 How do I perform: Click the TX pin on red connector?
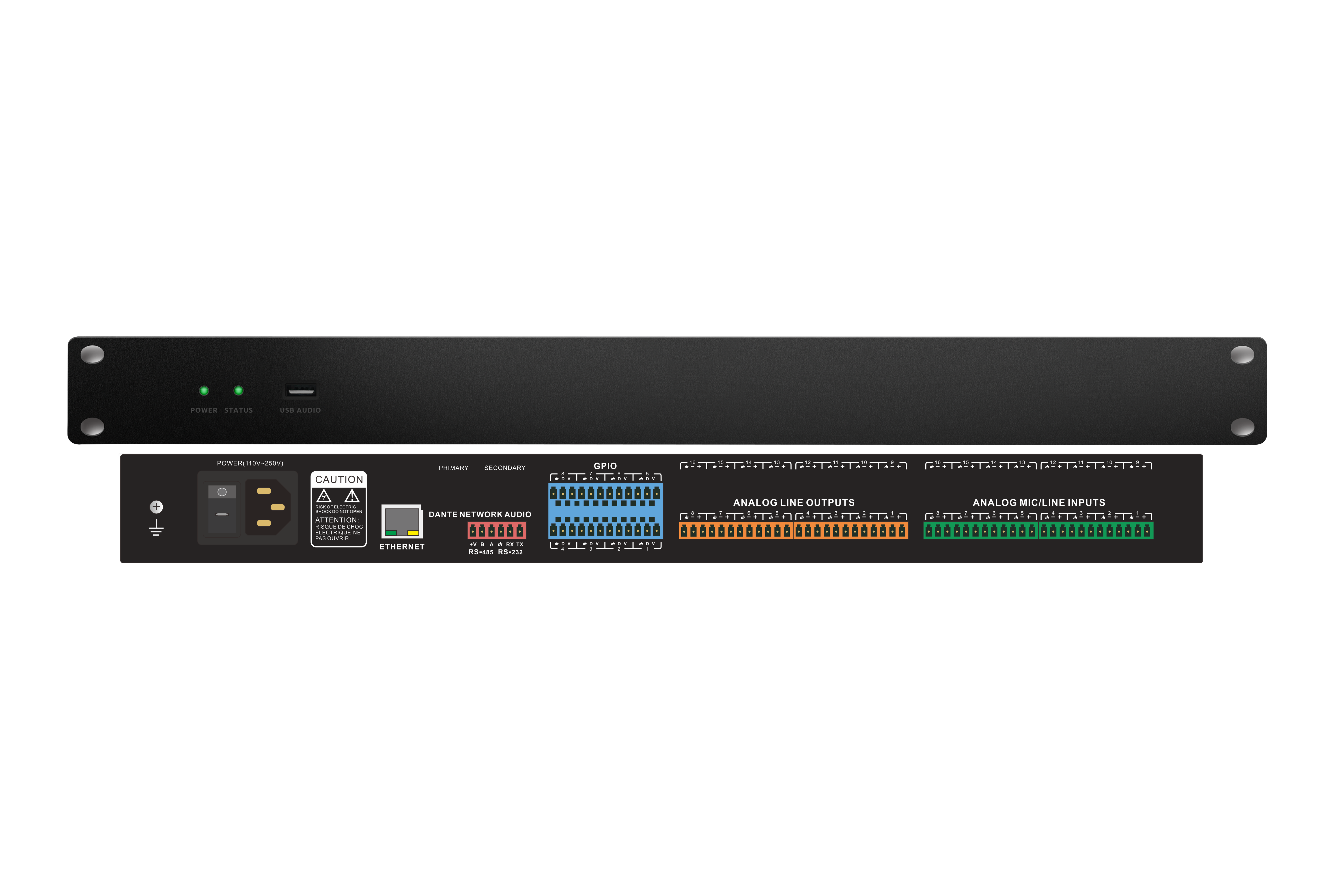click(x=520, y=531)
